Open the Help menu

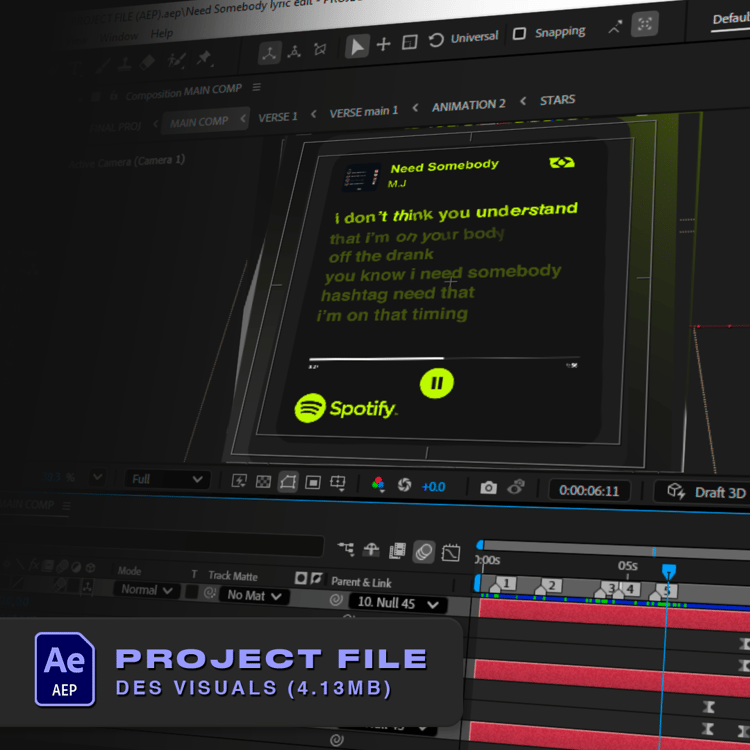coord(162,33)
